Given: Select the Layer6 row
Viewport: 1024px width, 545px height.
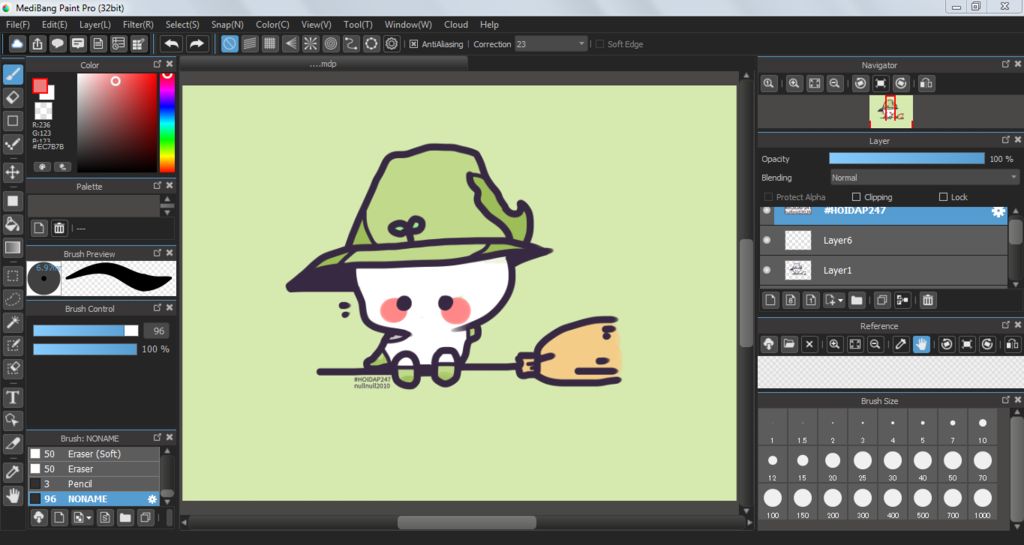Looking at the screenshot, I should pyautogui.click(x=884, y=240).
